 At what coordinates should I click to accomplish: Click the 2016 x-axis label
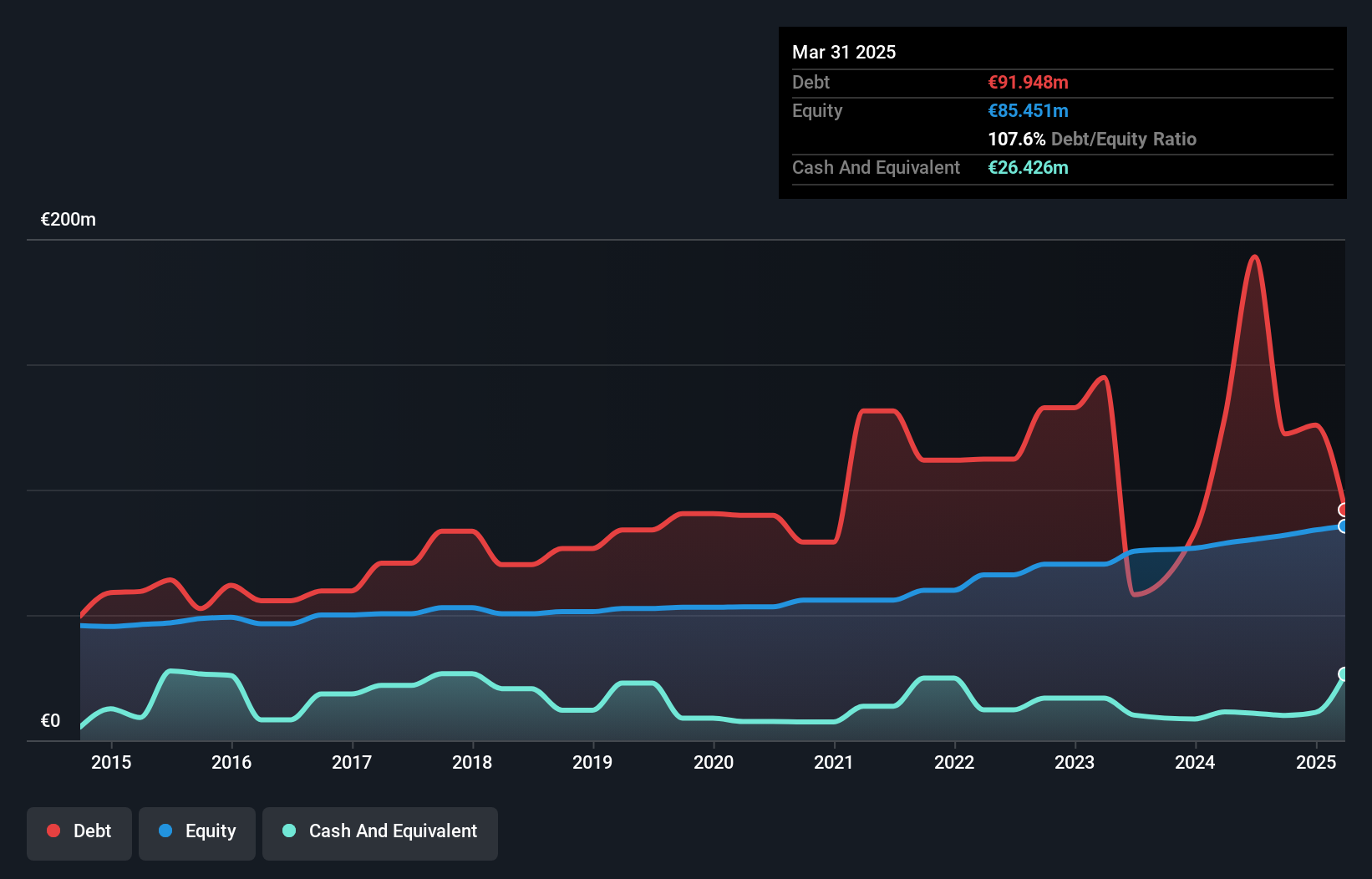tap(231, 762)
